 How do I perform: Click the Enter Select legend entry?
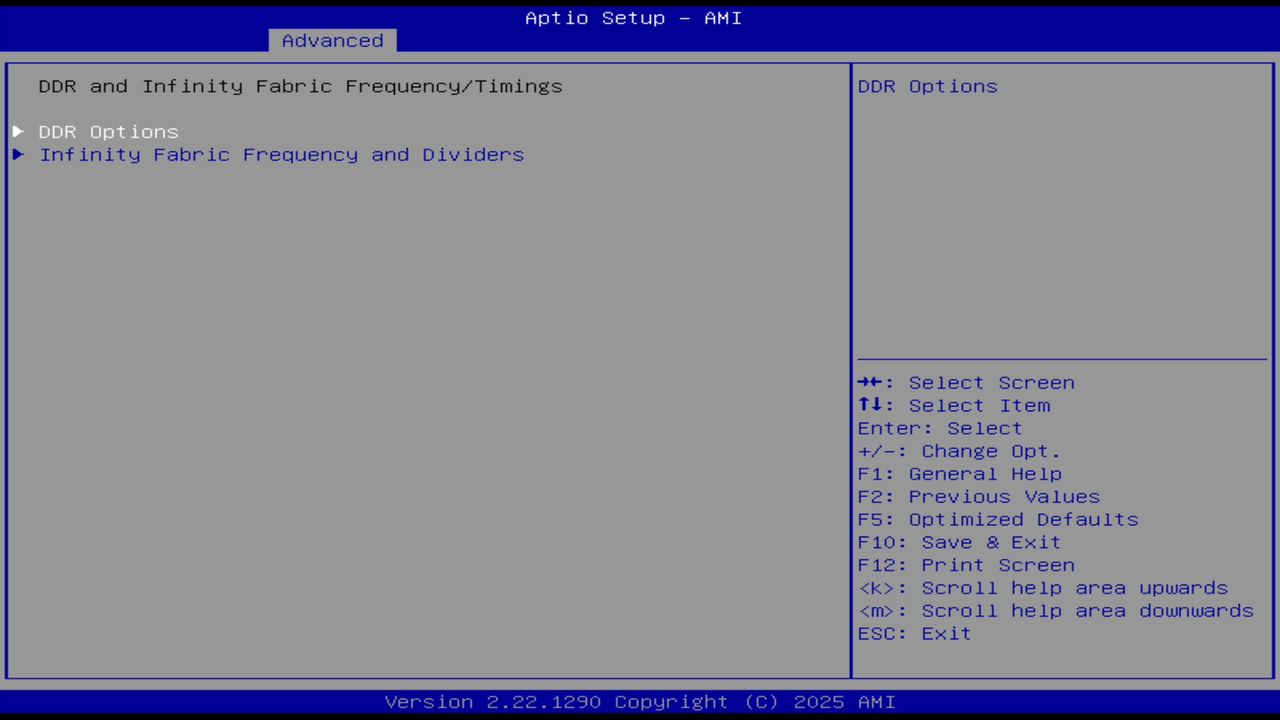pyautogui.click(x=939, y=428)
